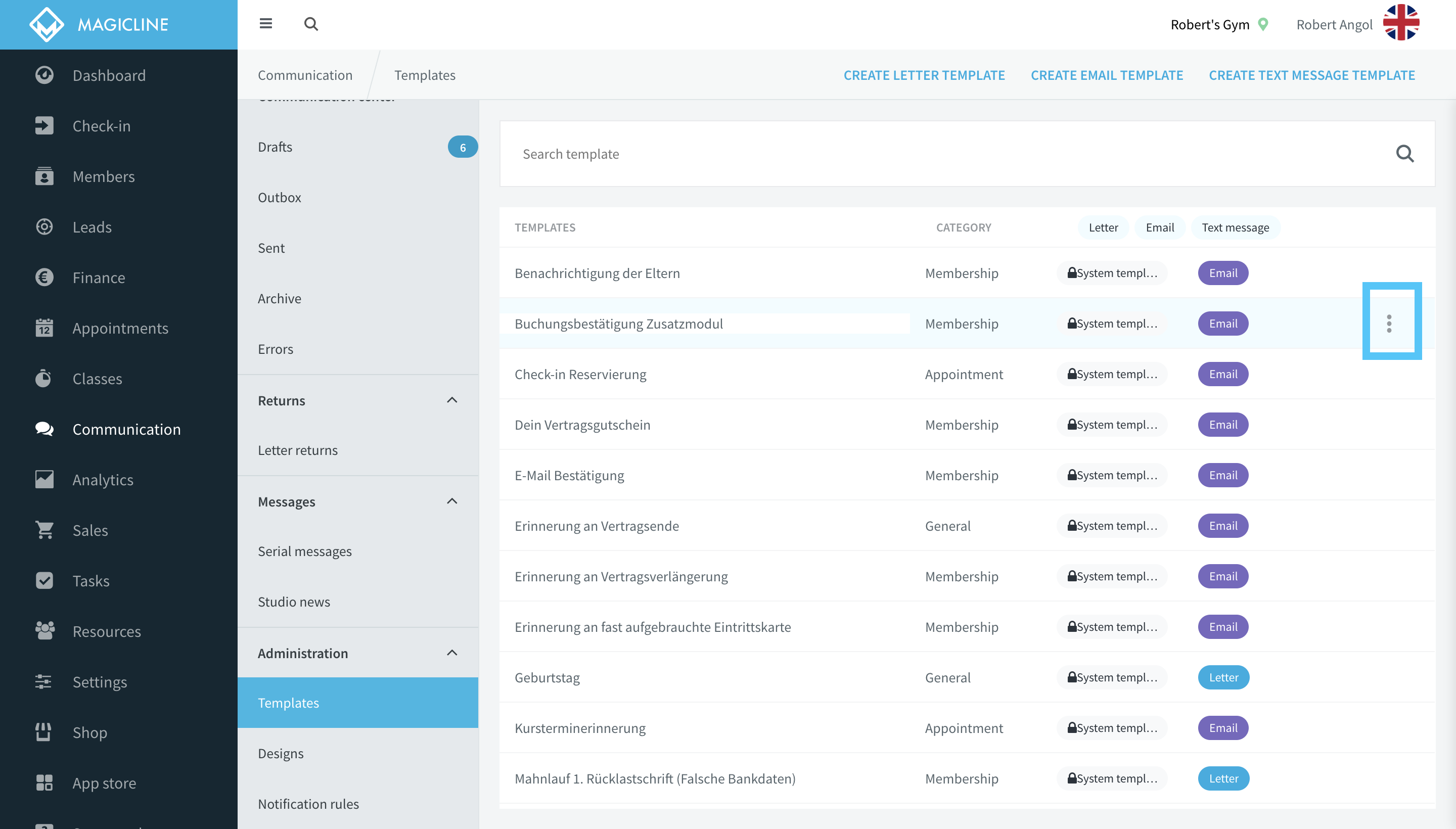
Task: Collapse the Returns section
Action: pyautogui.click(x=452, y=400)
